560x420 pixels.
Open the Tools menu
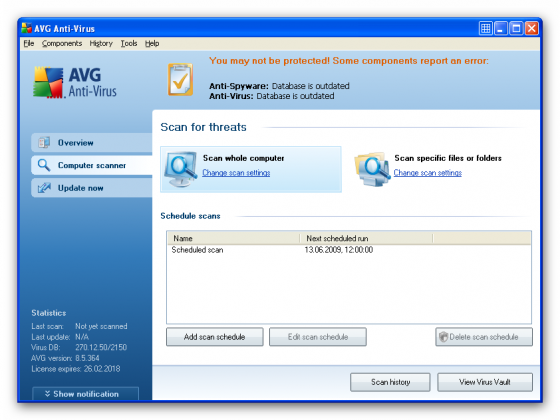coord(129,44)
